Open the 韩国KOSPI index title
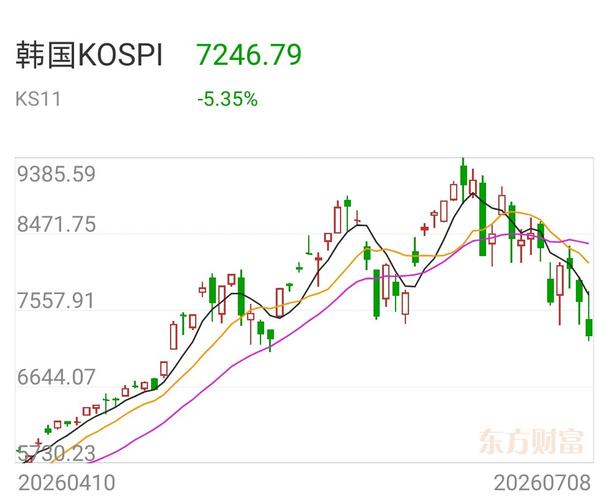 [x=89, y=55]
